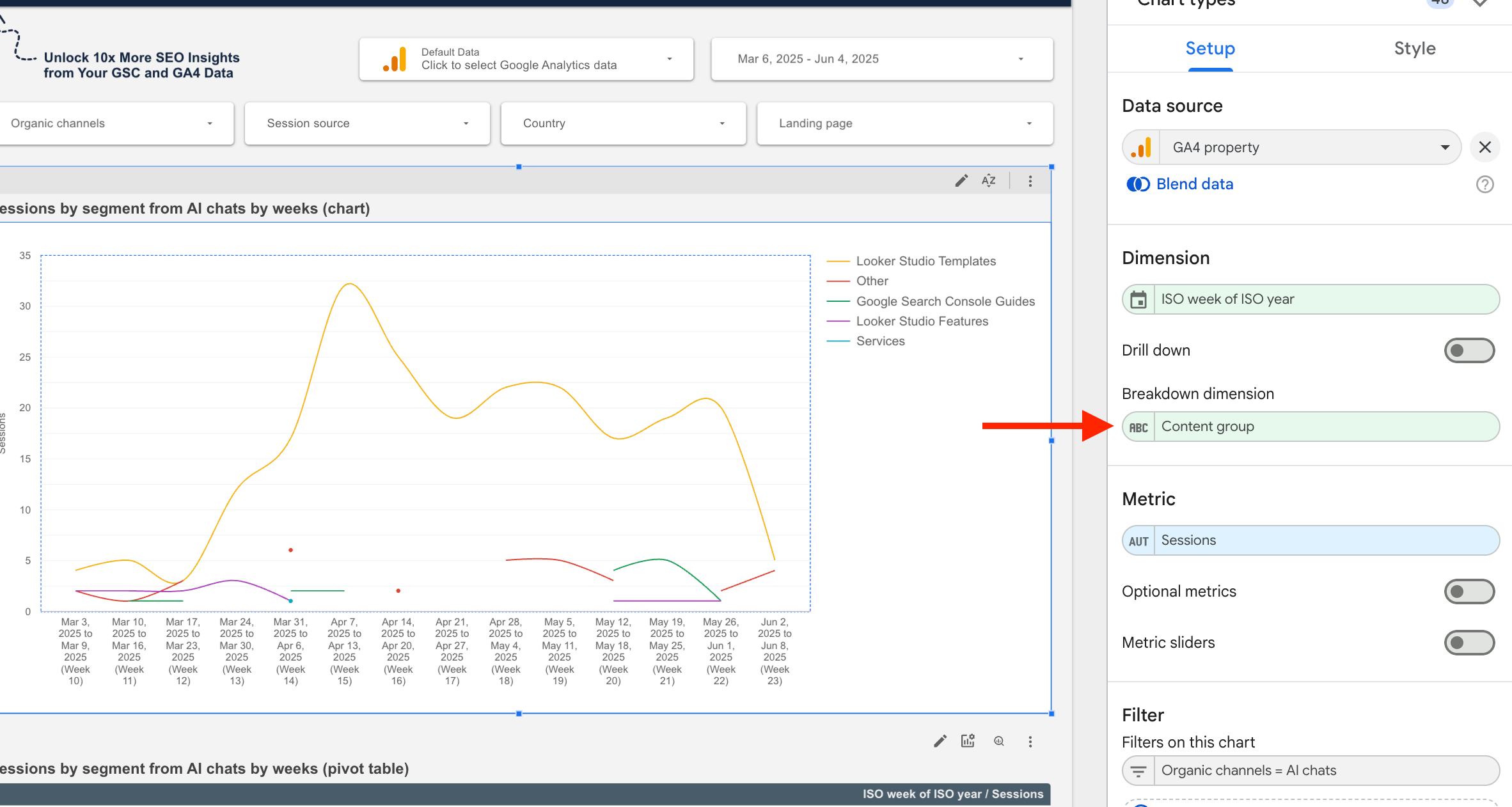Switch to the Style tab
The image size is (1512, 807).
(1414, 49)
